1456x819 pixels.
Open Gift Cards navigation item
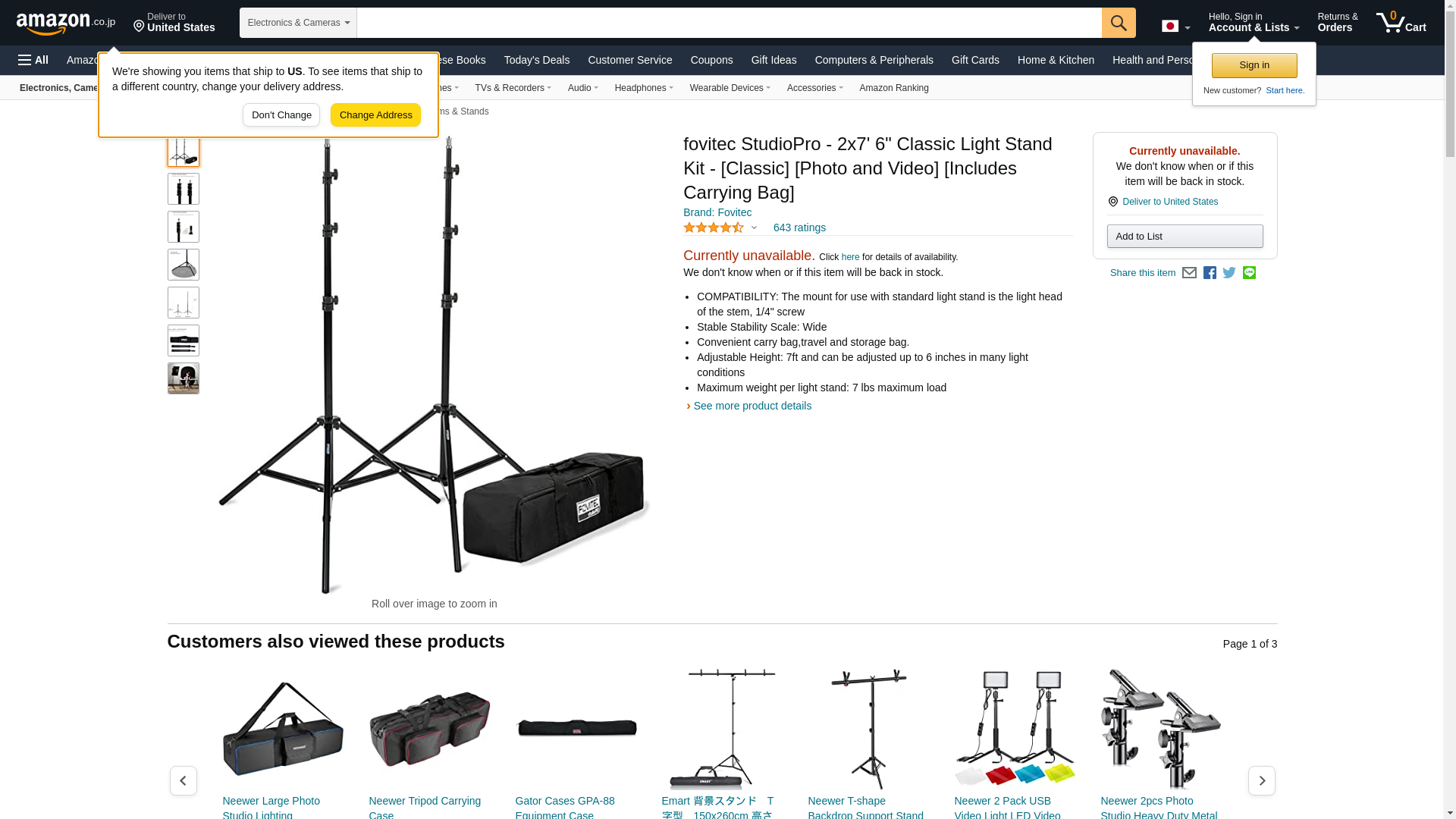[x=975, y=60]
